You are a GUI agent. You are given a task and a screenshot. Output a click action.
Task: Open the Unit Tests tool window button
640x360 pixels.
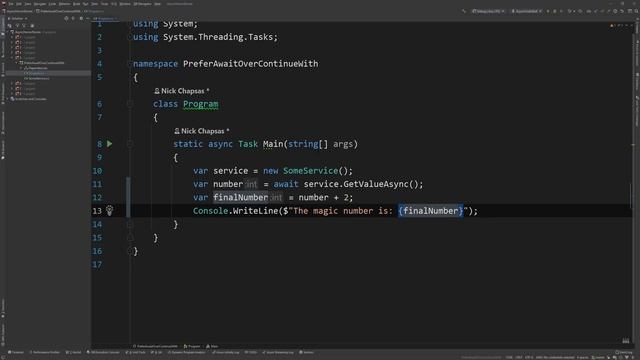coord(135,352)
